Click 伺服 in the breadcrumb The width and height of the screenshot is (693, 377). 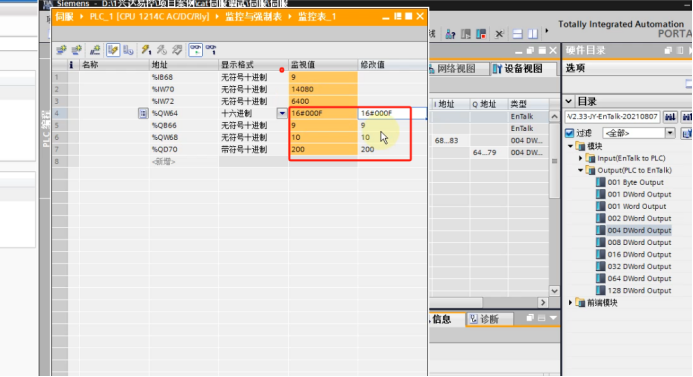tap(65, 17)
